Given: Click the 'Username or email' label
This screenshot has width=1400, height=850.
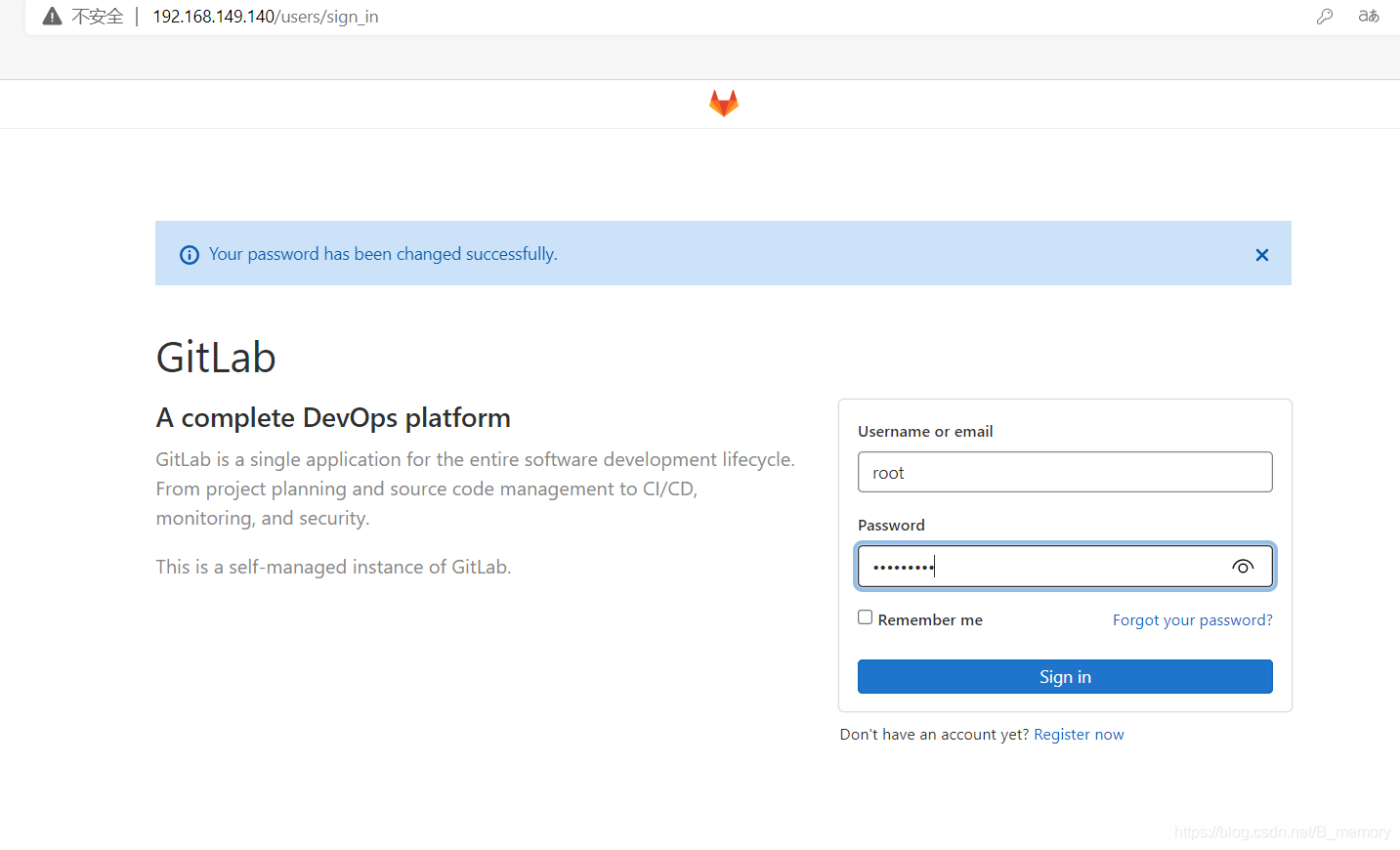Looking at the screenshot, I should [925, 432].
